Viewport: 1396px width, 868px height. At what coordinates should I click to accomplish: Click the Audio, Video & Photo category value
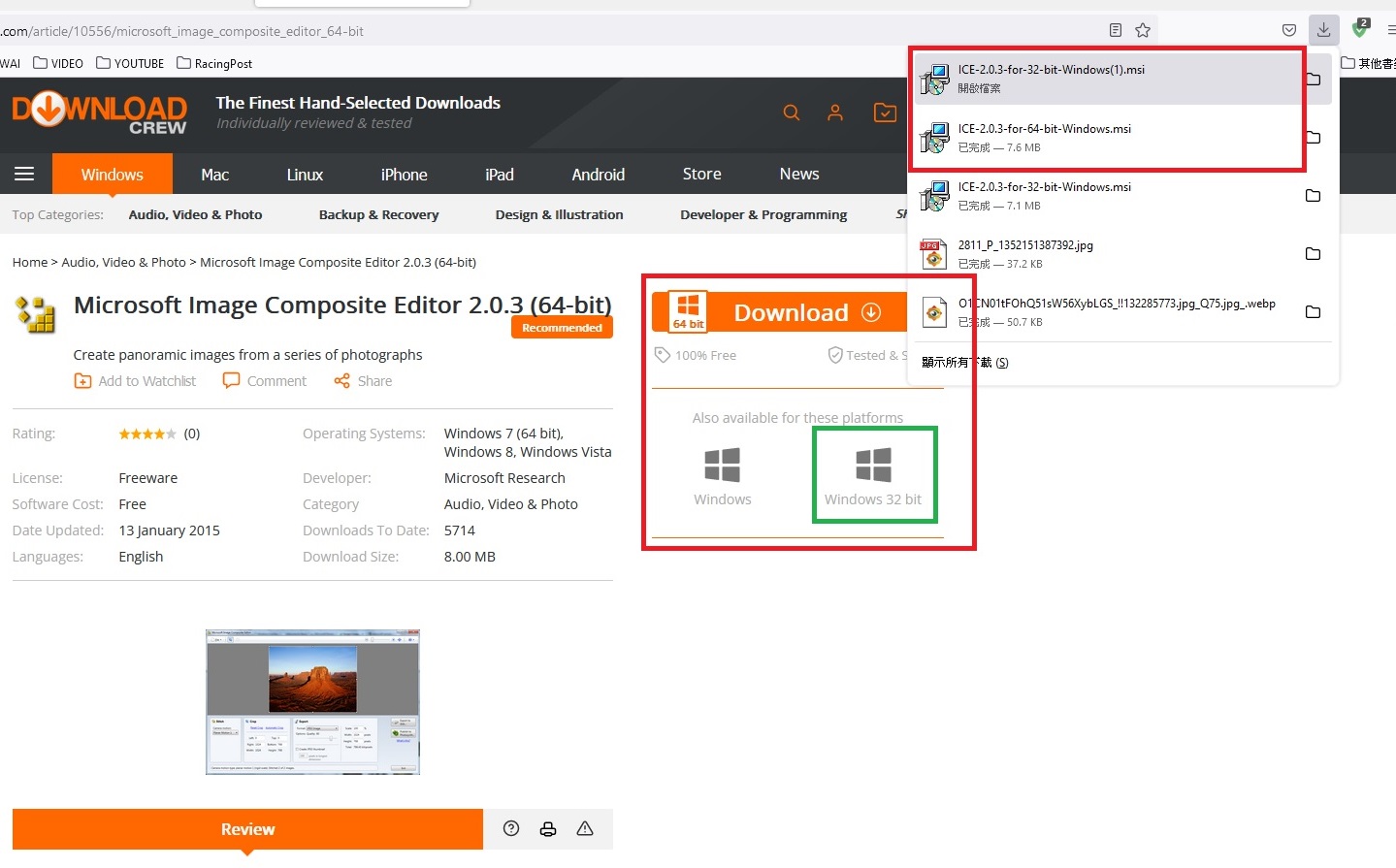(x=511, y=504)
